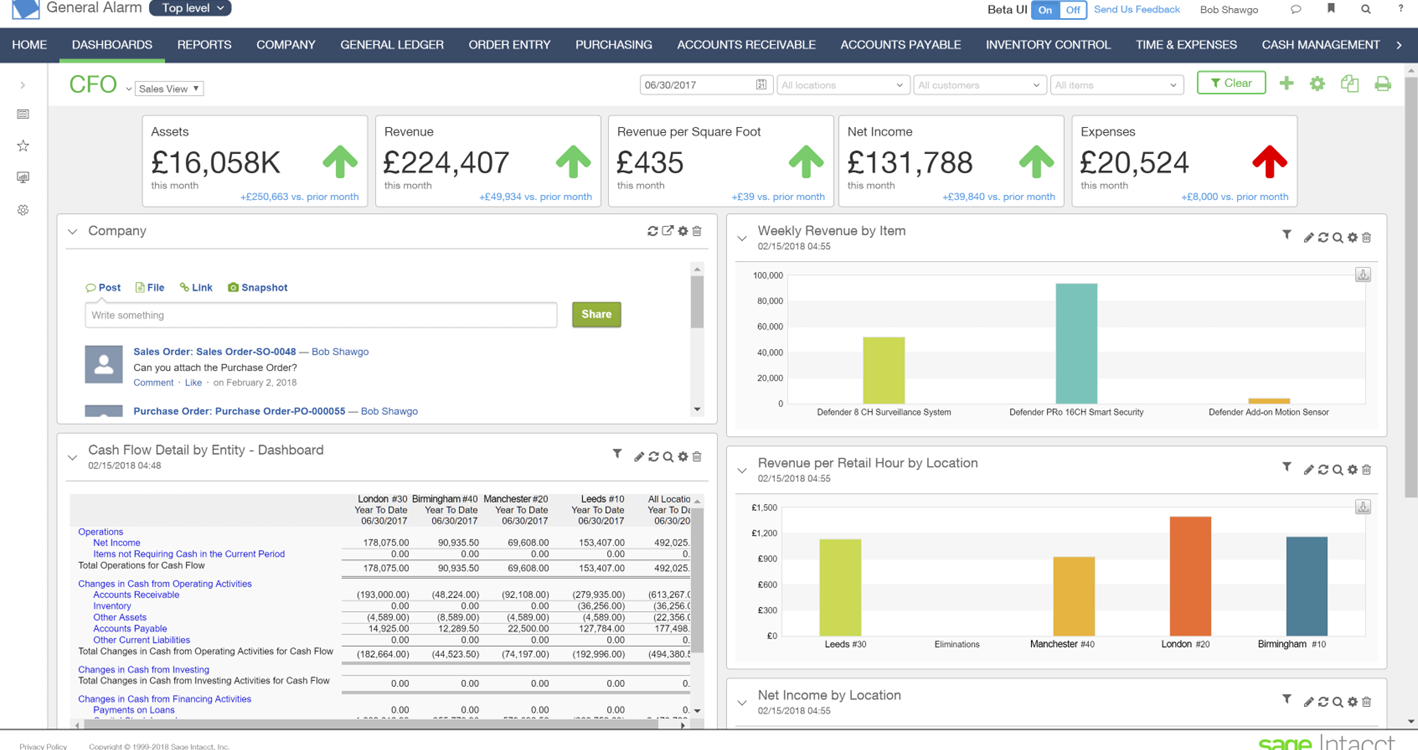Zoom Weekly Revenue by Item with magnifier
The width and height of the screenshot is (1418, 750).
click(1338, 238)
